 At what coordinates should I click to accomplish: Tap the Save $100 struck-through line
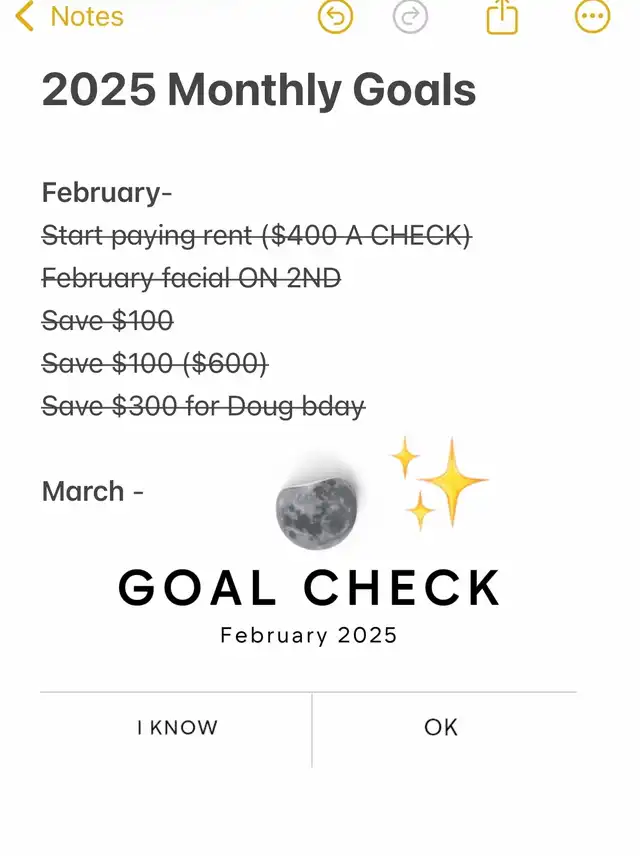108,320
